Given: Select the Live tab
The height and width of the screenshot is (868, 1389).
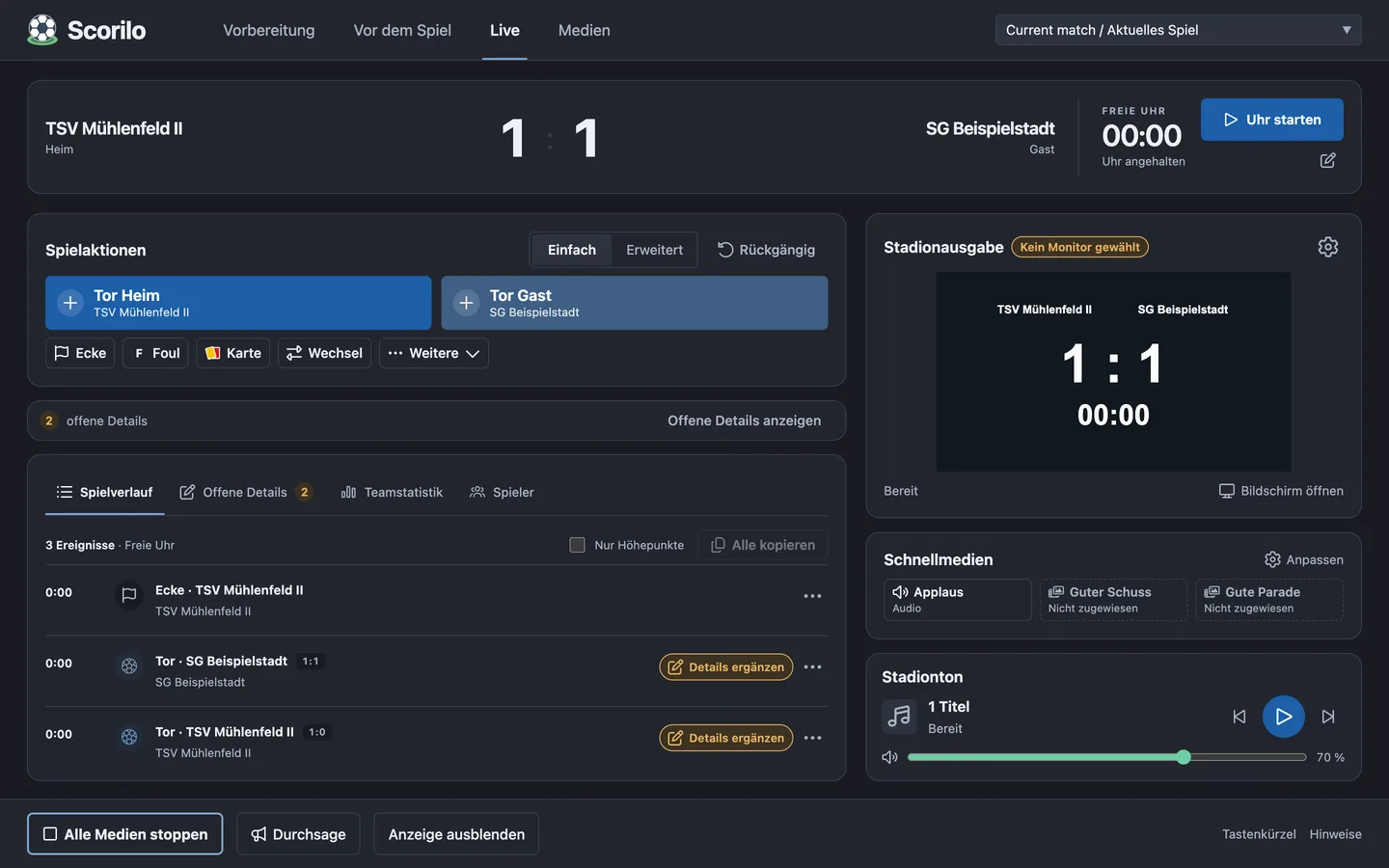Looking at the screenshot, I should click(x=504, y=30).
